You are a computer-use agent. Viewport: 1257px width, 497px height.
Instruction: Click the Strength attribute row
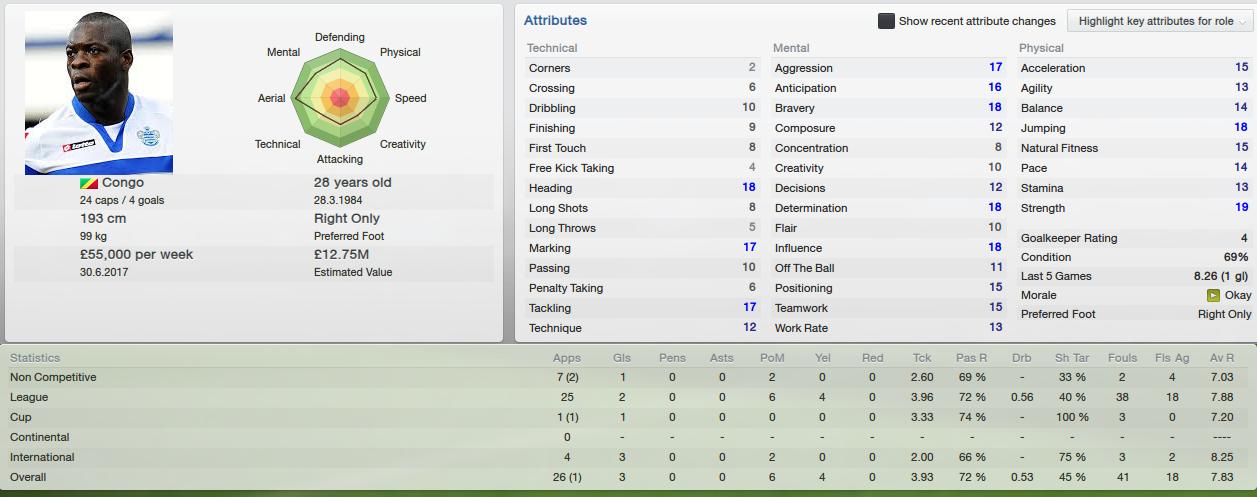click(x=1134, y=208)
